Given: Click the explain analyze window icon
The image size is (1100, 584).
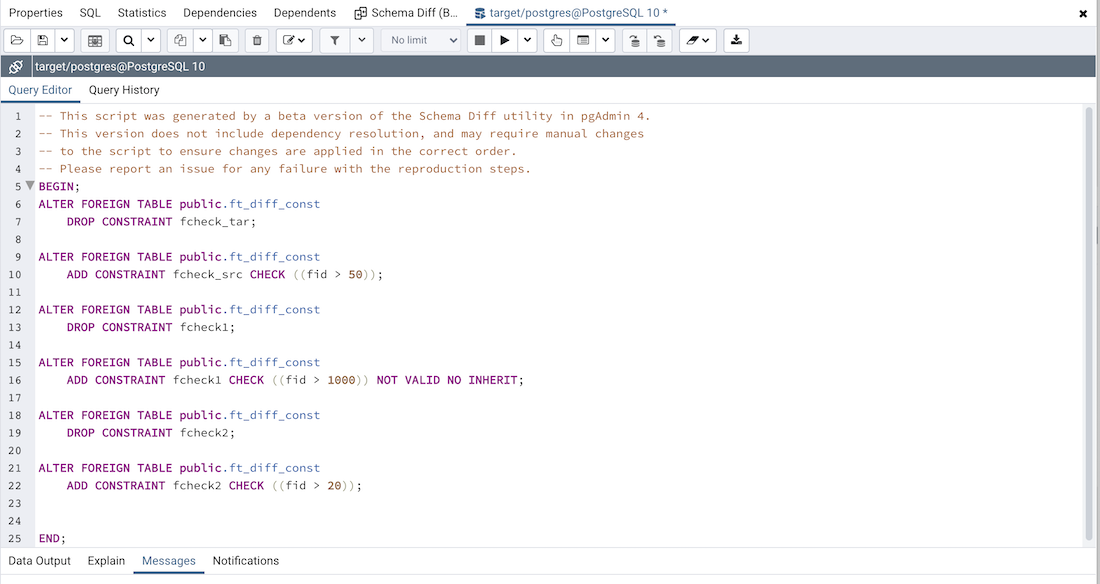Looking at the screenshot, I should pyautogui.click(x=583, y=41).
